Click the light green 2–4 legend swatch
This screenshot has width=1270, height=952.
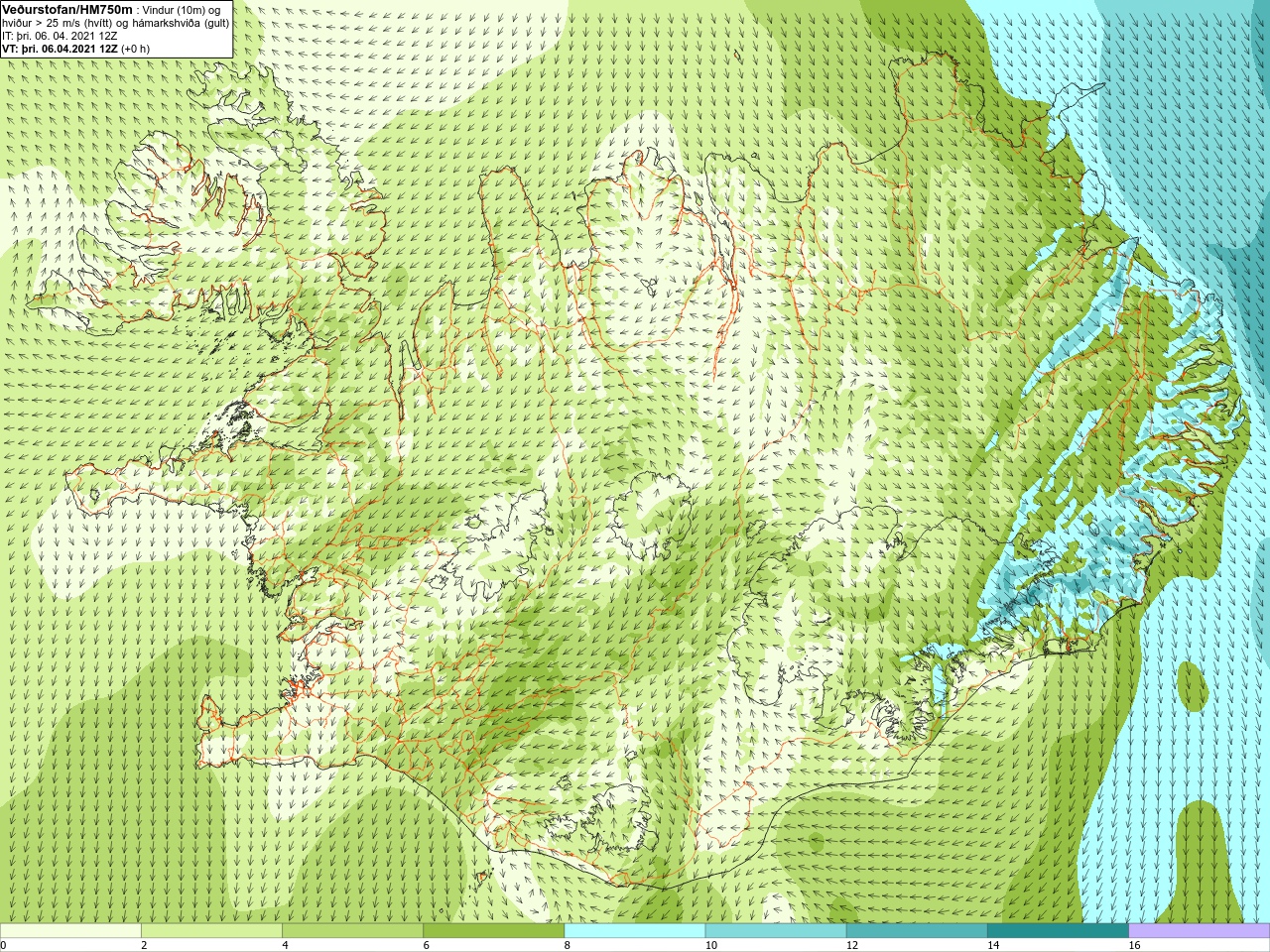(x=211, y=931)
